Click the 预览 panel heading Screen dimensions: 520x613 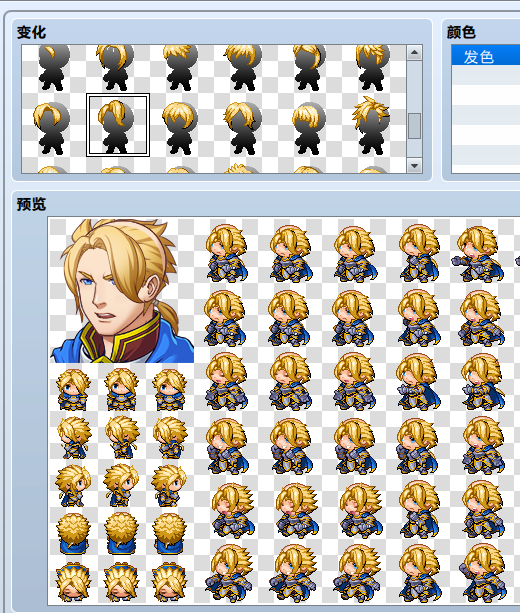tap(31, 204)
